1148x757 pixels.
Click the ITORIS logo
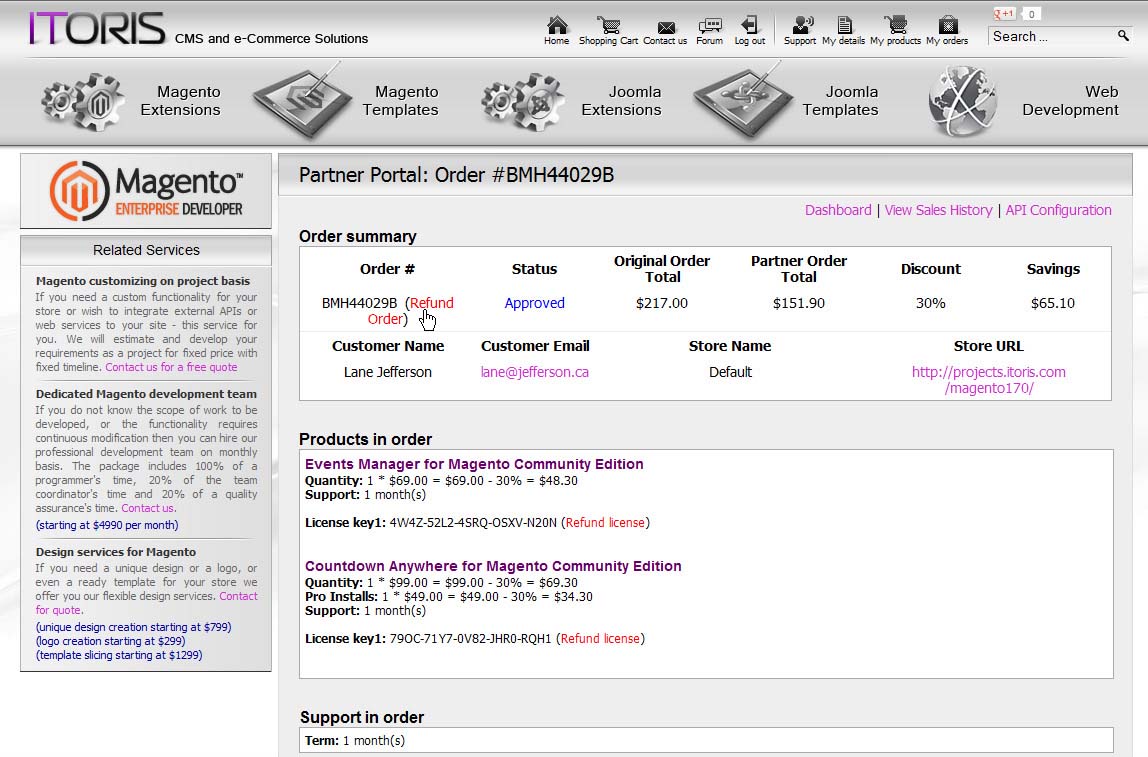(x=97, y=29)
